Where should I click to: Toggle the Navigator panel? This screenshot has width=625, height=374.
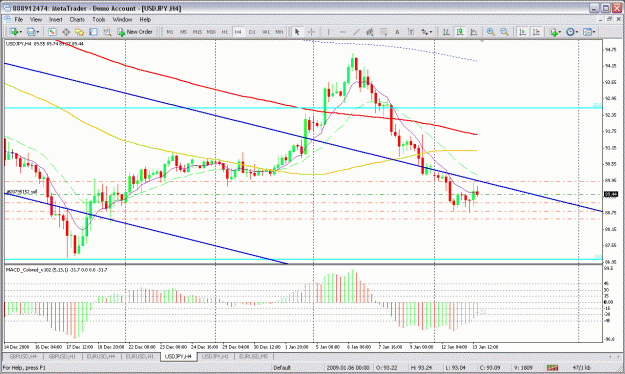79,32
